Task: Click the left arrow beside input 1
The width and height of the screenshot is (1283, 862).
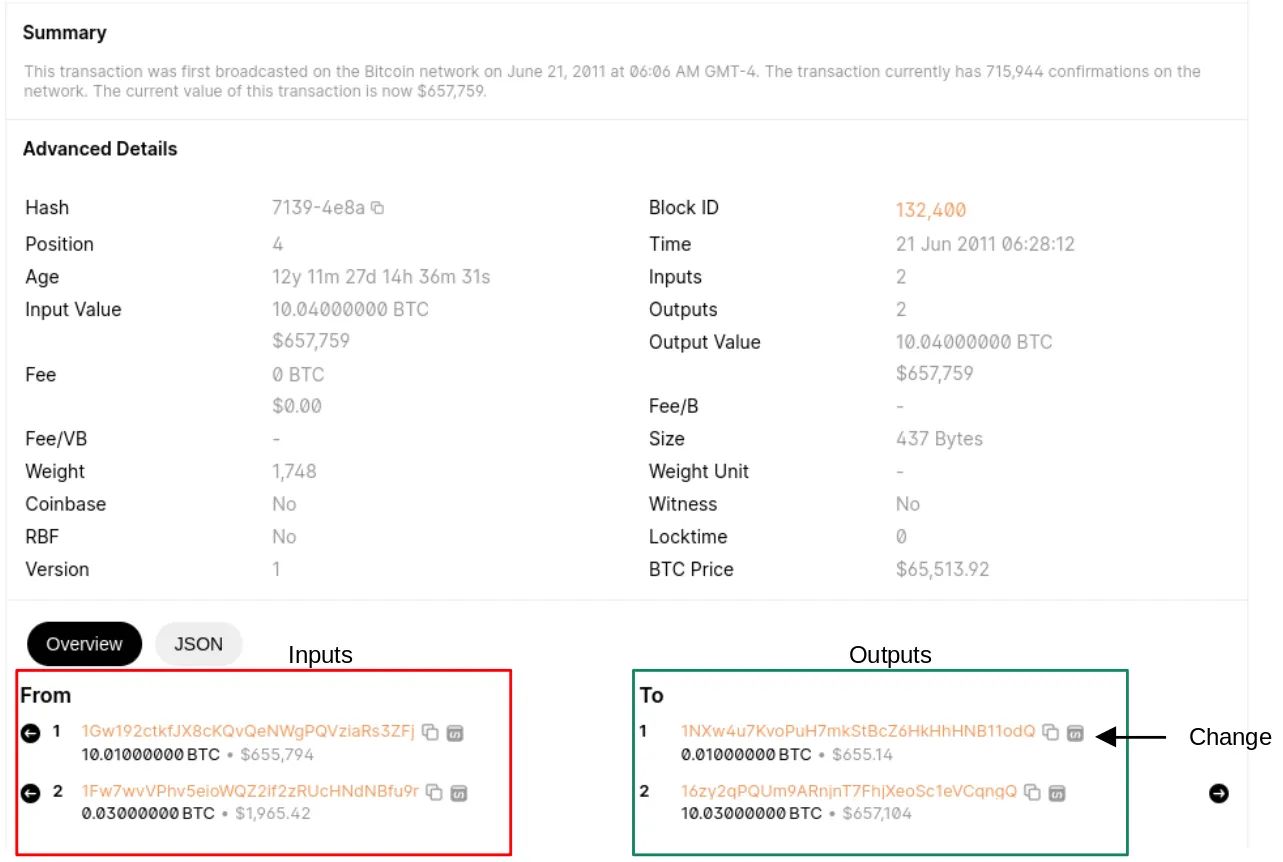Action: pyautogui.click(x=29, y=731)
